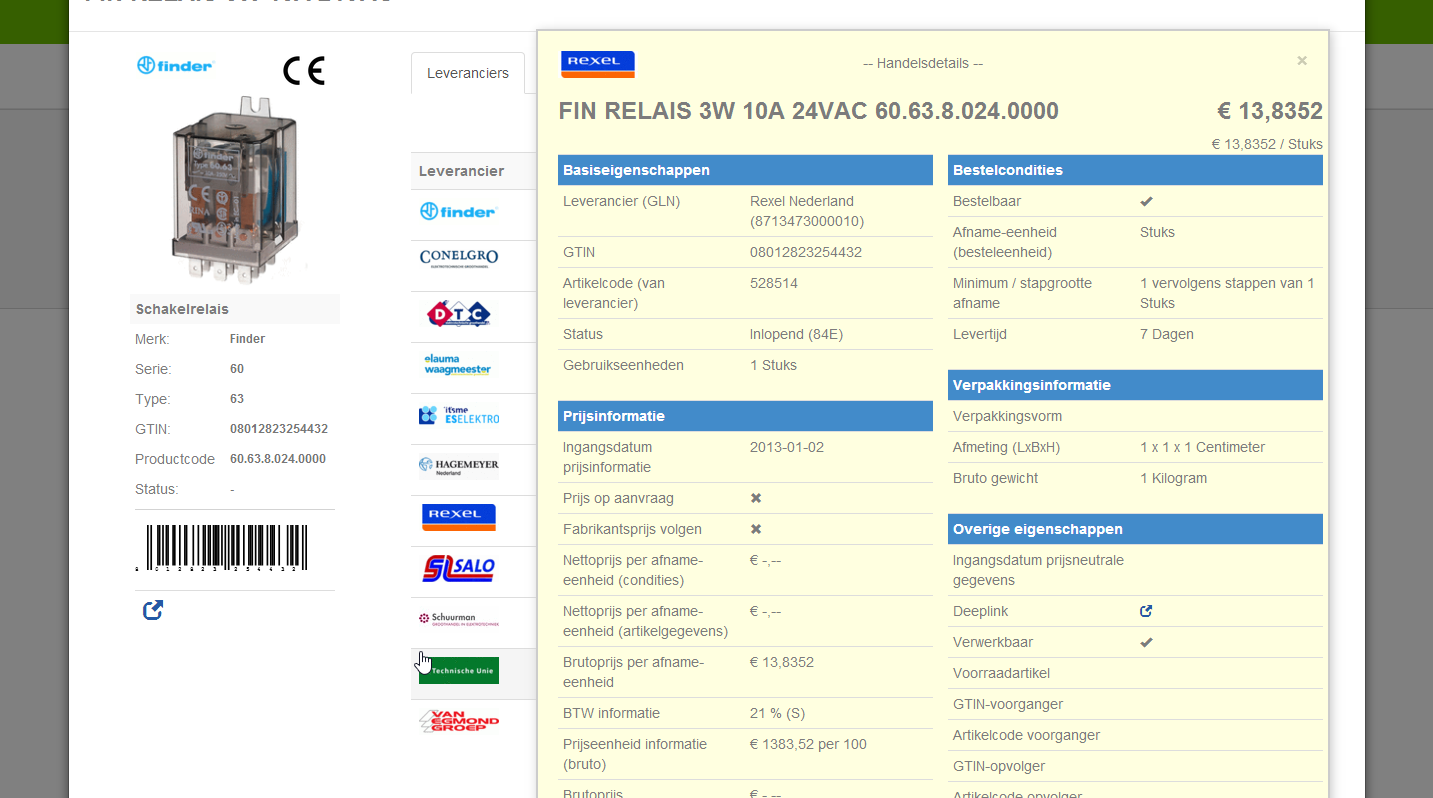Open the Deeplink external link icon

1146,611
